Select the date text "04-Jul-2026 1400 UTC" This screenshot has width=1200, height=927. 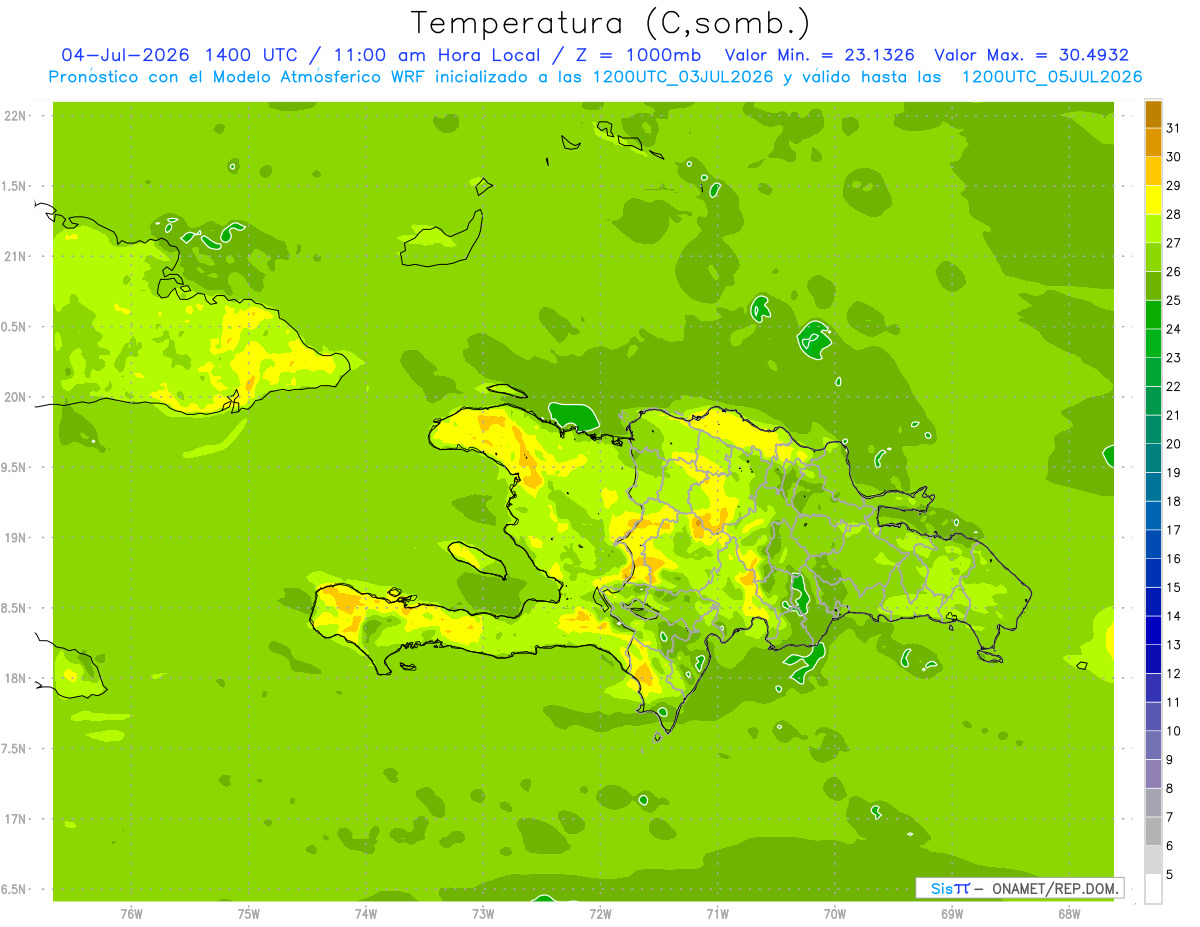(179, 55)
